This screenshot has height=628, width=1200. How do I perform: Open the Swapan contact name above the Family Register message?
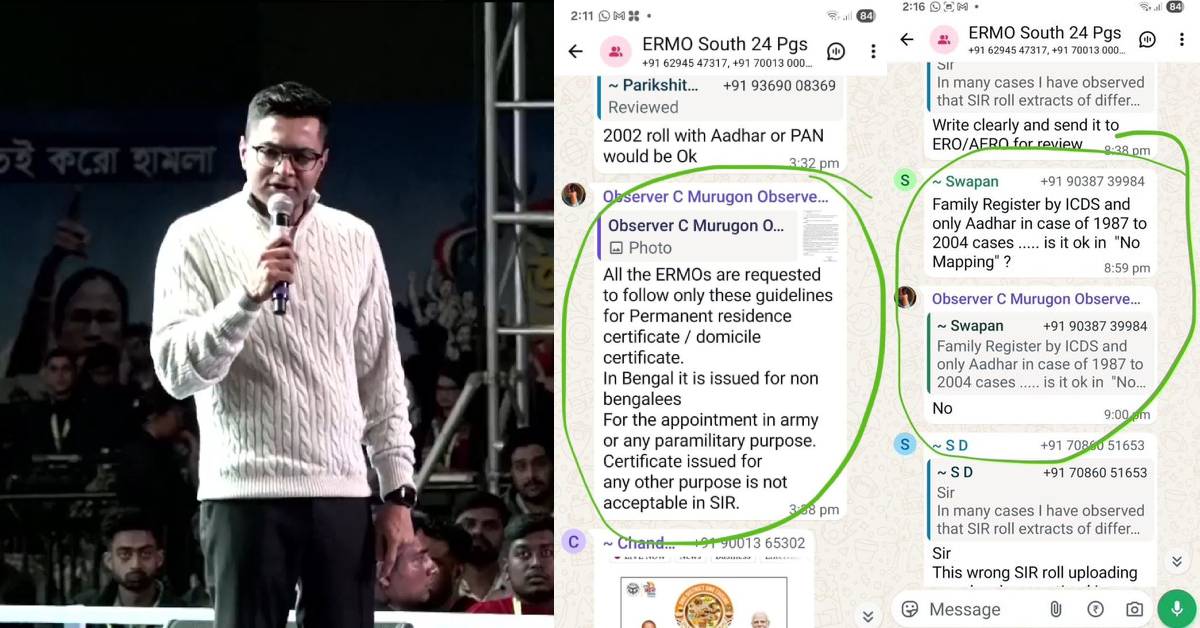(x=965, y=181)
